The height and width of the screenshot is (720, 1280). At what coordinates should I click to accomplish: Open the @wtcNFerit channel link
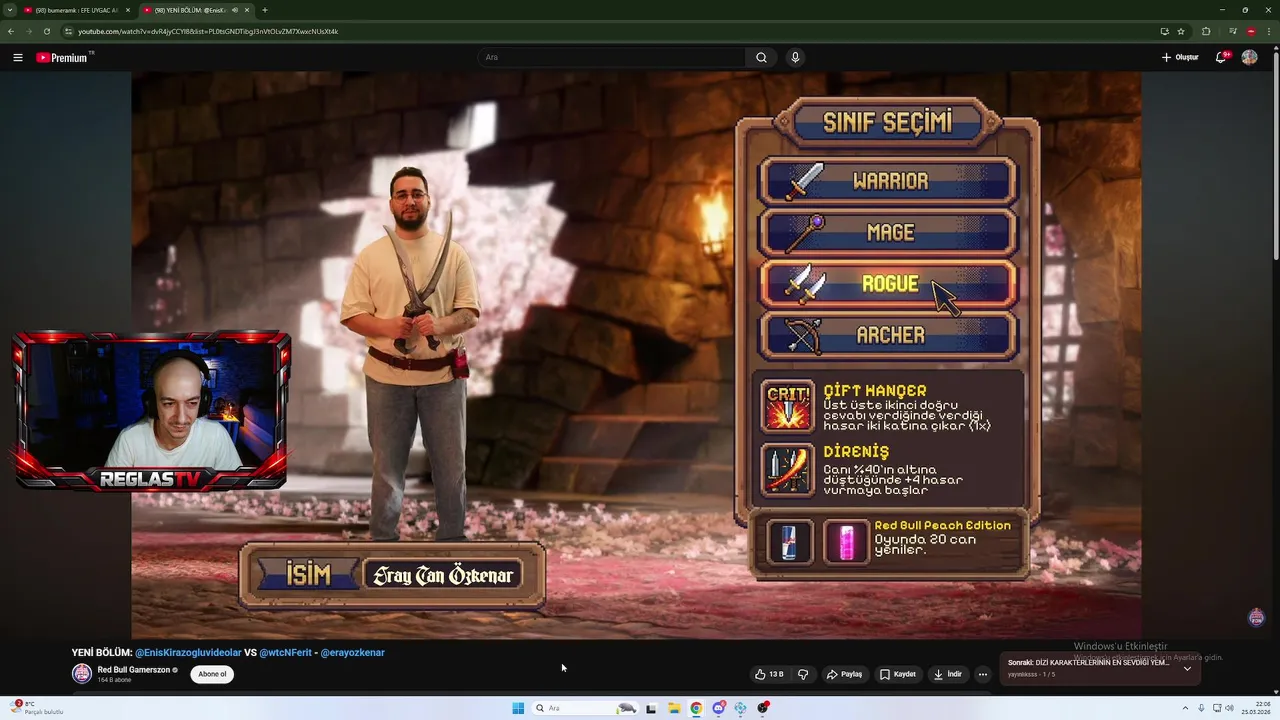point(286,652)
